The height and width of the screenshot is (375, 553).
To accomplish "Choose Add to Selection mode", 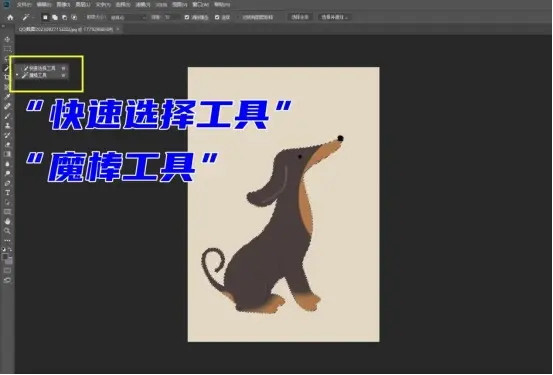I will point(55,17).
